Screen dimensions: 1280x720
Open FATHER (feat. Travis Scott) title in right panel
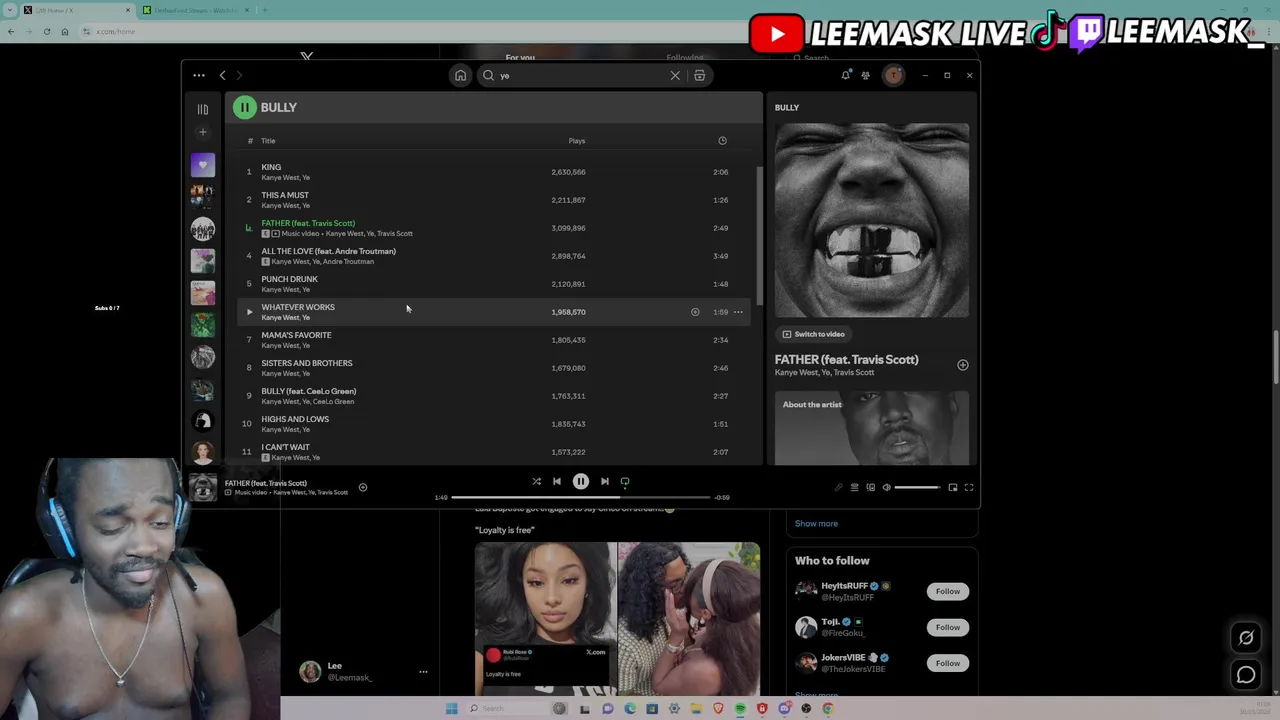[846, 360]
